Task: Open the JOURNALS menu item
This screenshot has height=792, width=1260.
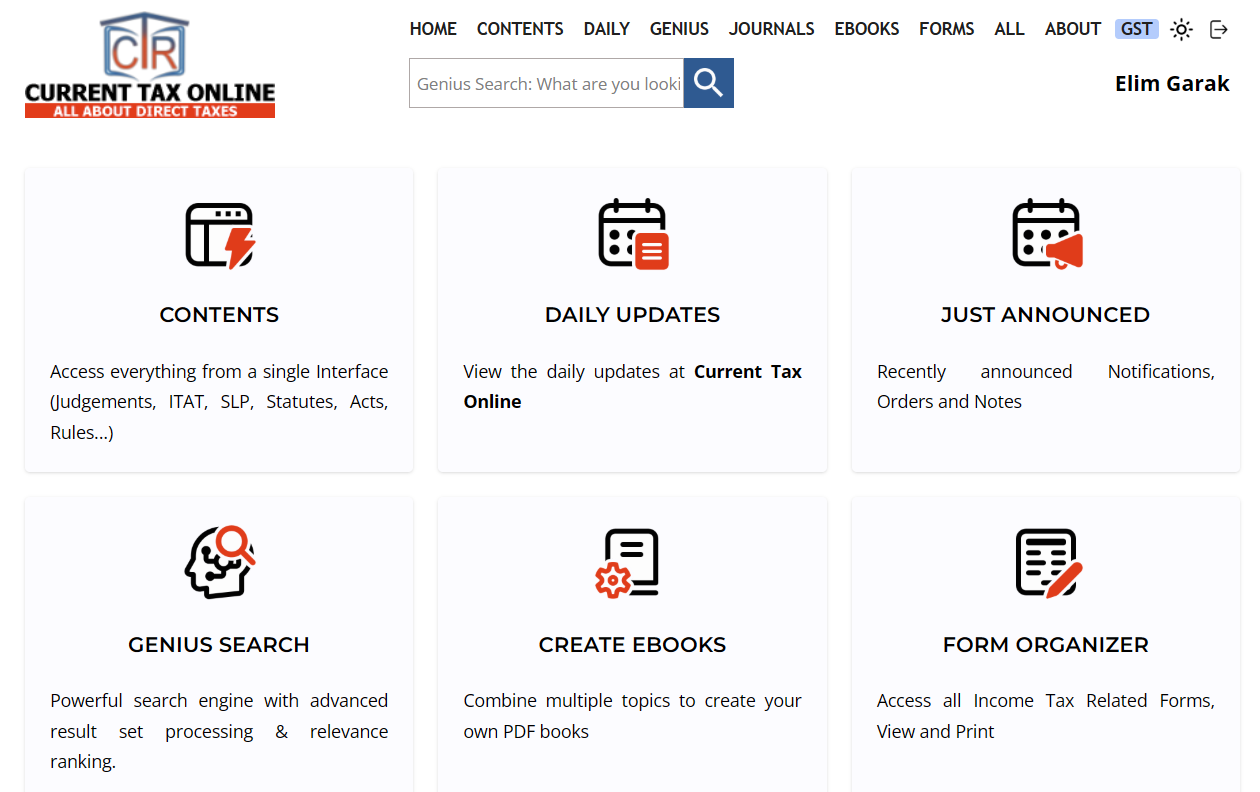Action: click(771, 29)
